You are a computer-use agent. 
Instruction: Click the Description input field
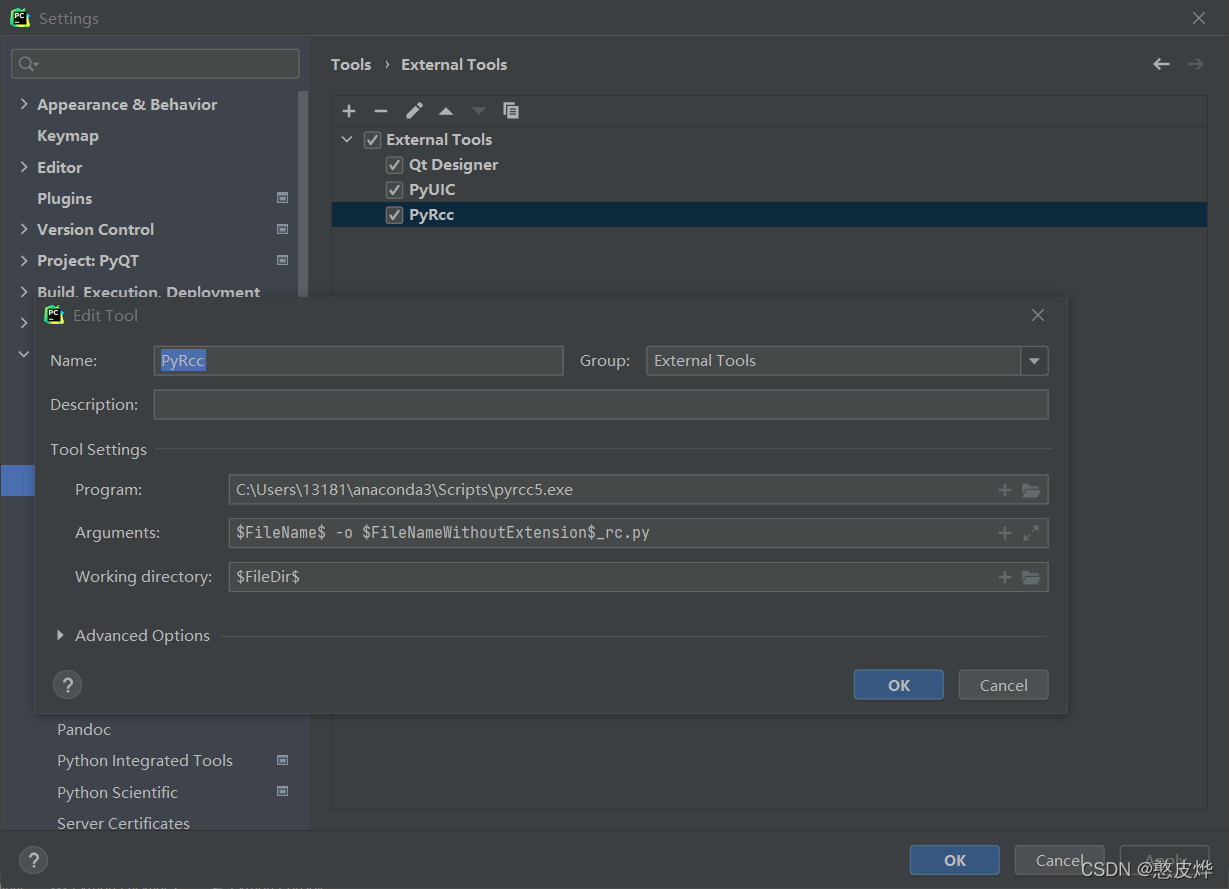tap(601, 405)
